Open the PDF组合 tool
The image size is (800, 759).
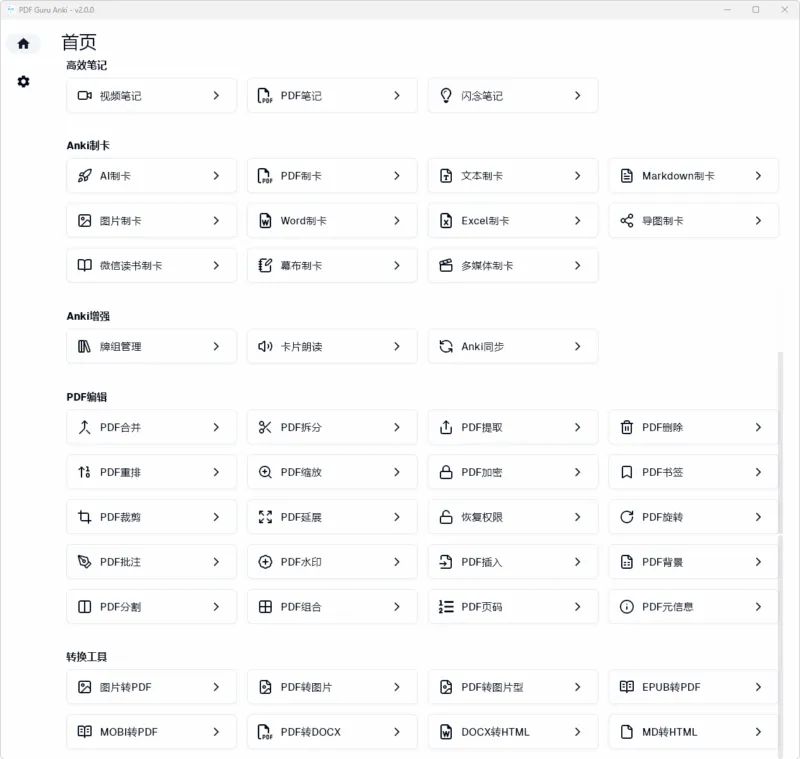coord(332,607)
